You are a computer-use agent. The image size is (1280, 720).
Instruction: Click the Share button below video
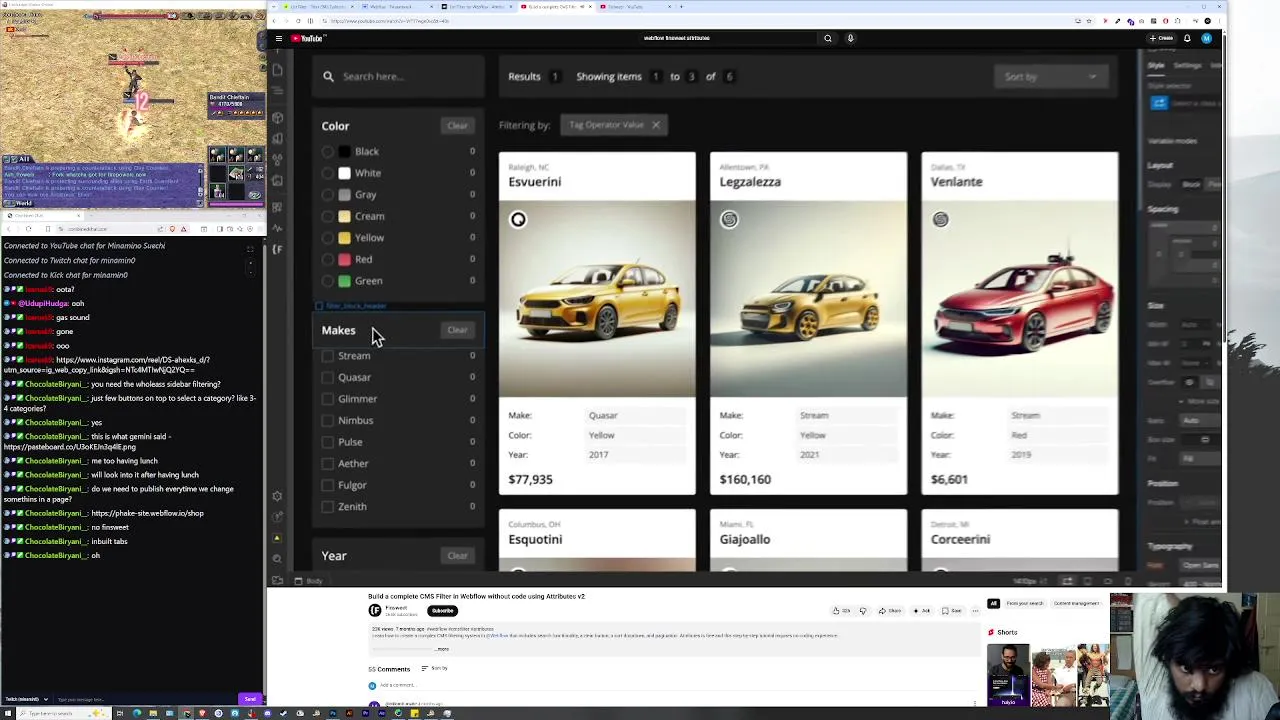point(890,610)
